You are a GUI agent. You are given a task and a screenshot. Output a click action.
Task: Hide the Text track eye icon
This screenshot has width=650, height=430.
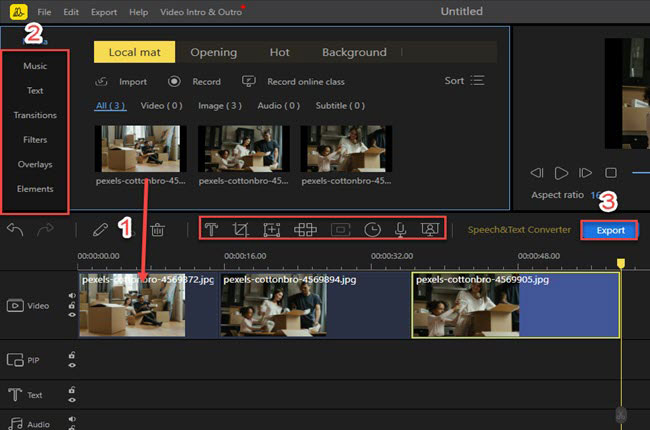(72, 400)
